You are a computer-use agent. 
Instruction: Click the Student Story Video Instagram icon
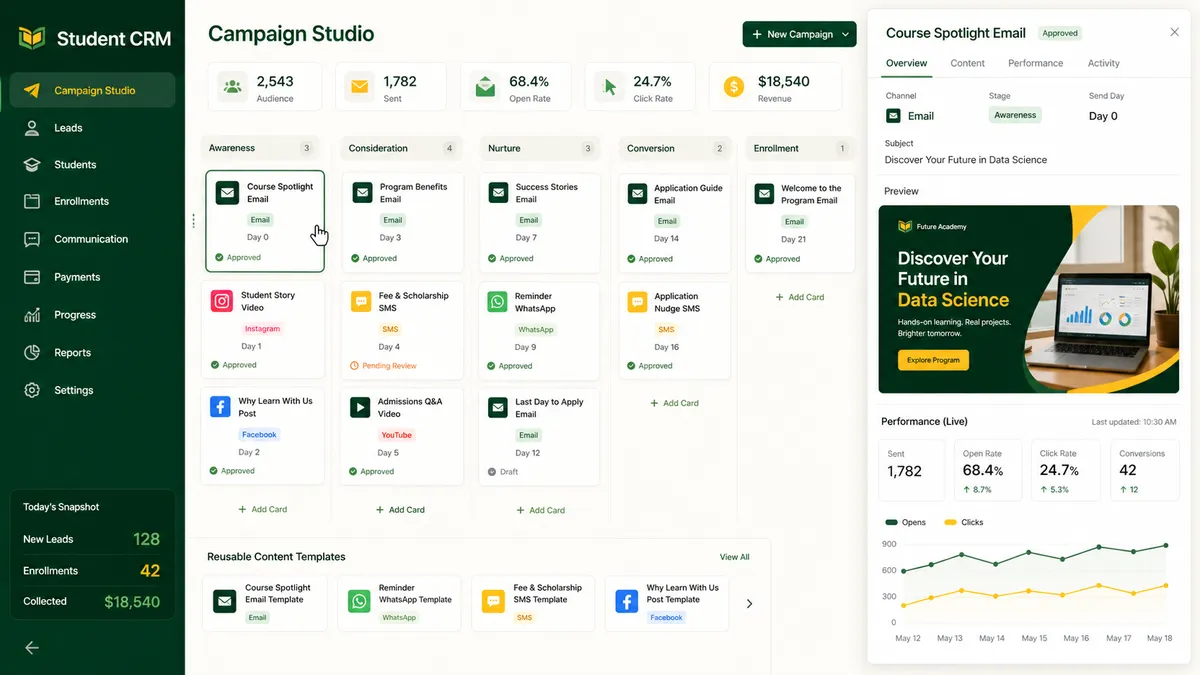click(x=222, y=301)
